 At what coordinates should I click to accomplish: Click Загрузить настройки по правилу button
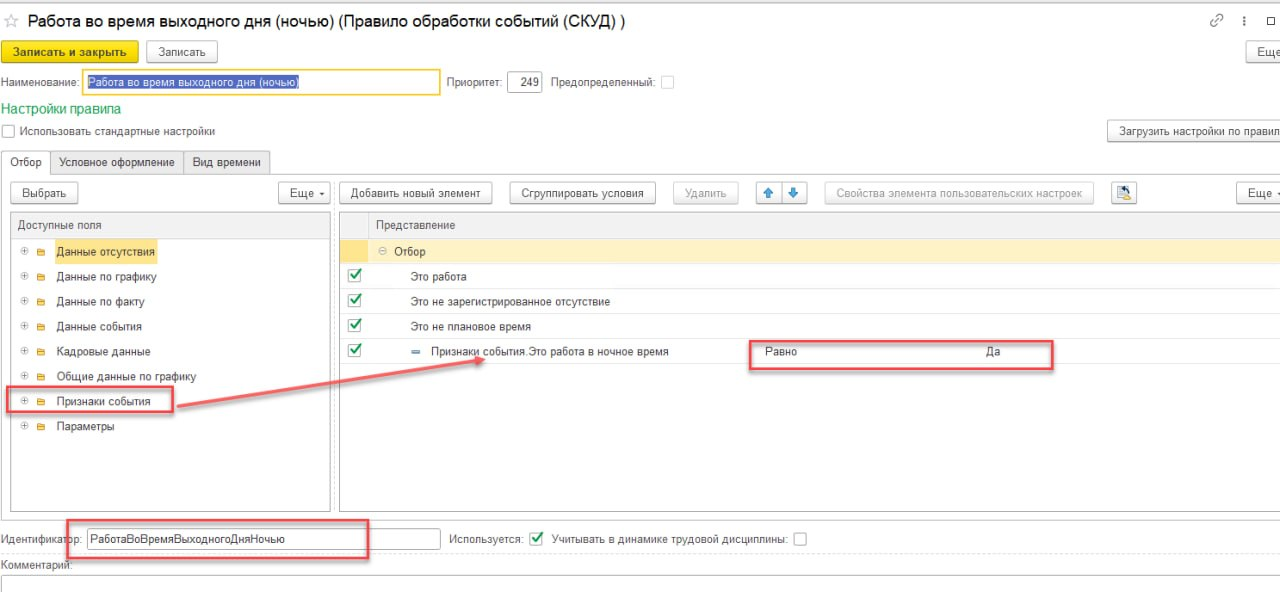[1194, 132]
